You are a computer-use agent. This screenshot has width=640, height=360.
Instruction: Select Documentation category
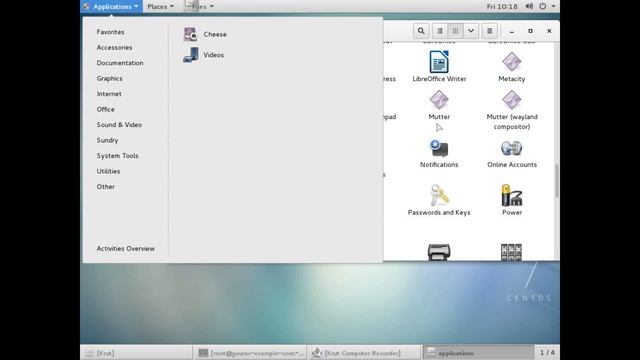pos(120,63)
